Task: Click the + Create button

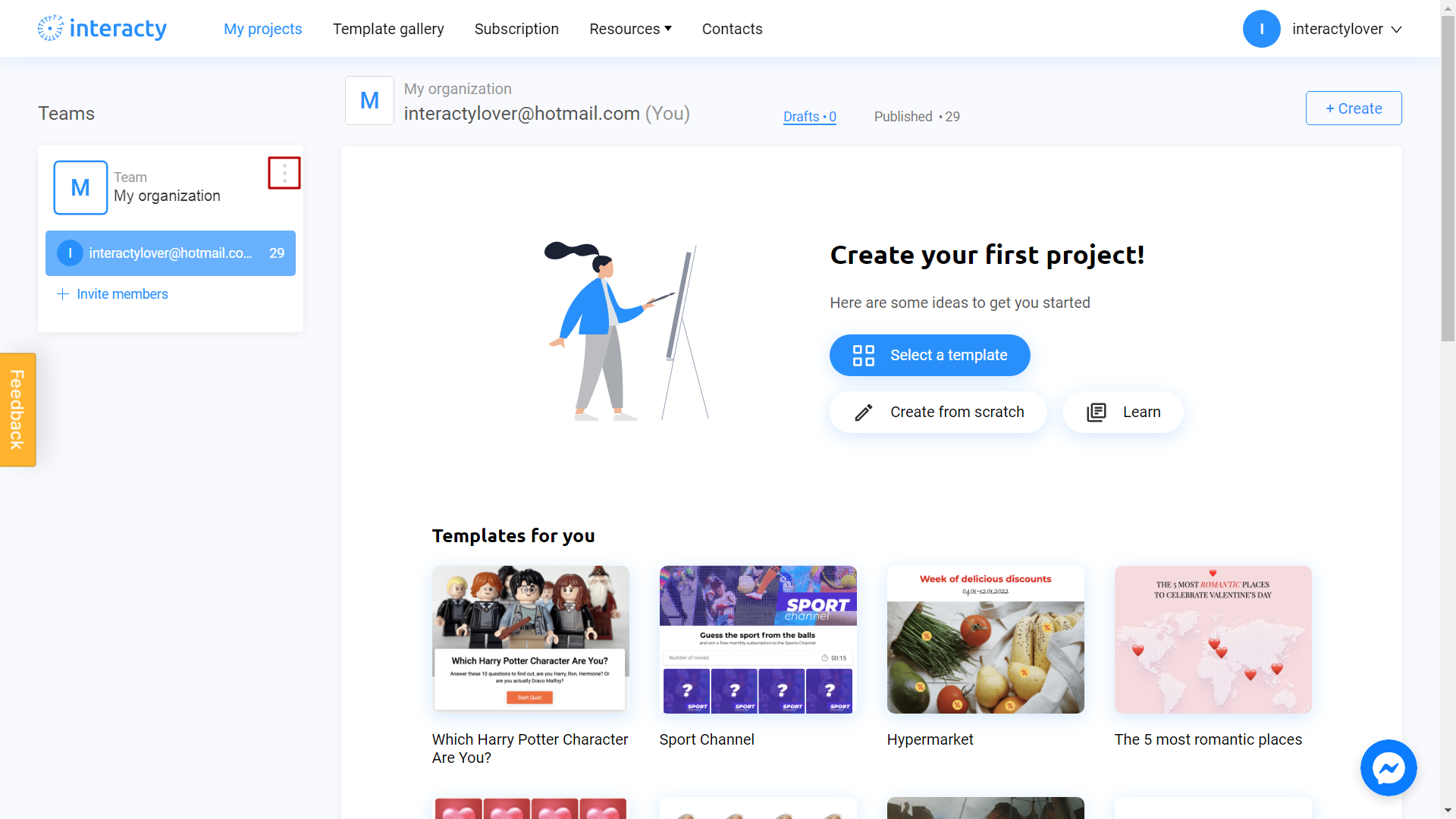Action: tap(1353, 108)
